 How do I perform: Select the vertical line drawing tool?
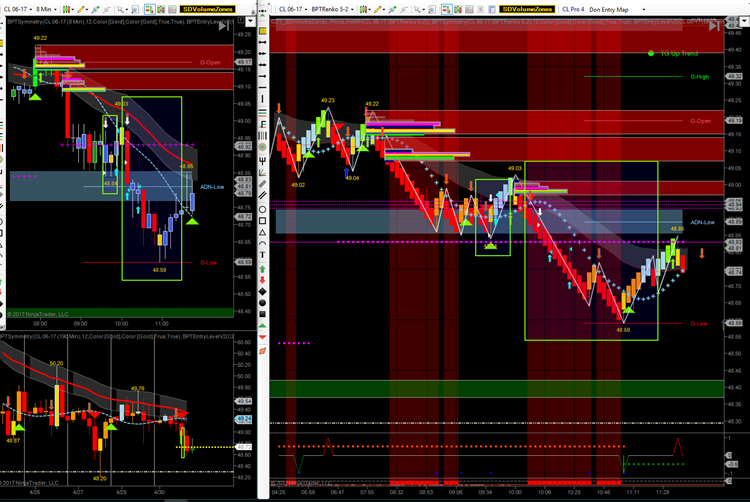coord(263,99)
